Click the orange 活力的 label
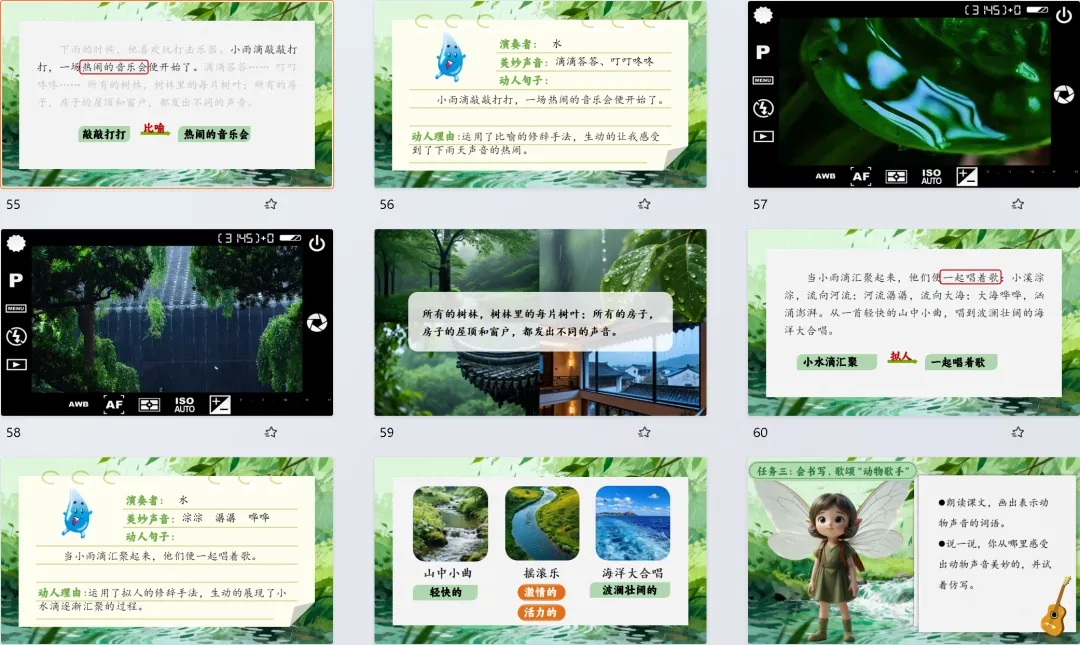The height and width of the screenshot is (645, 1080). pos(541,612)
